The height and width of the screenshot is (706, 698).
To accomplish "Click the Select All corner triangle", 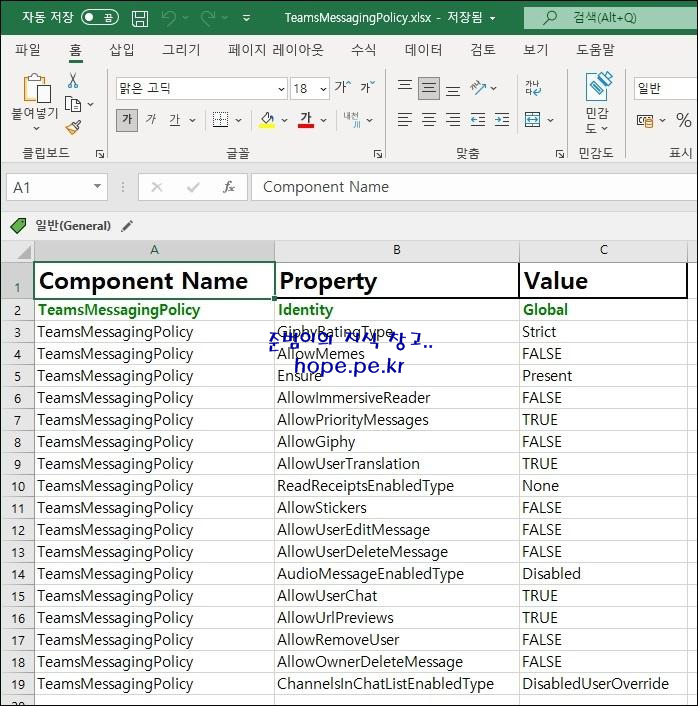I will pyautogui.click(x=23, y=252).
